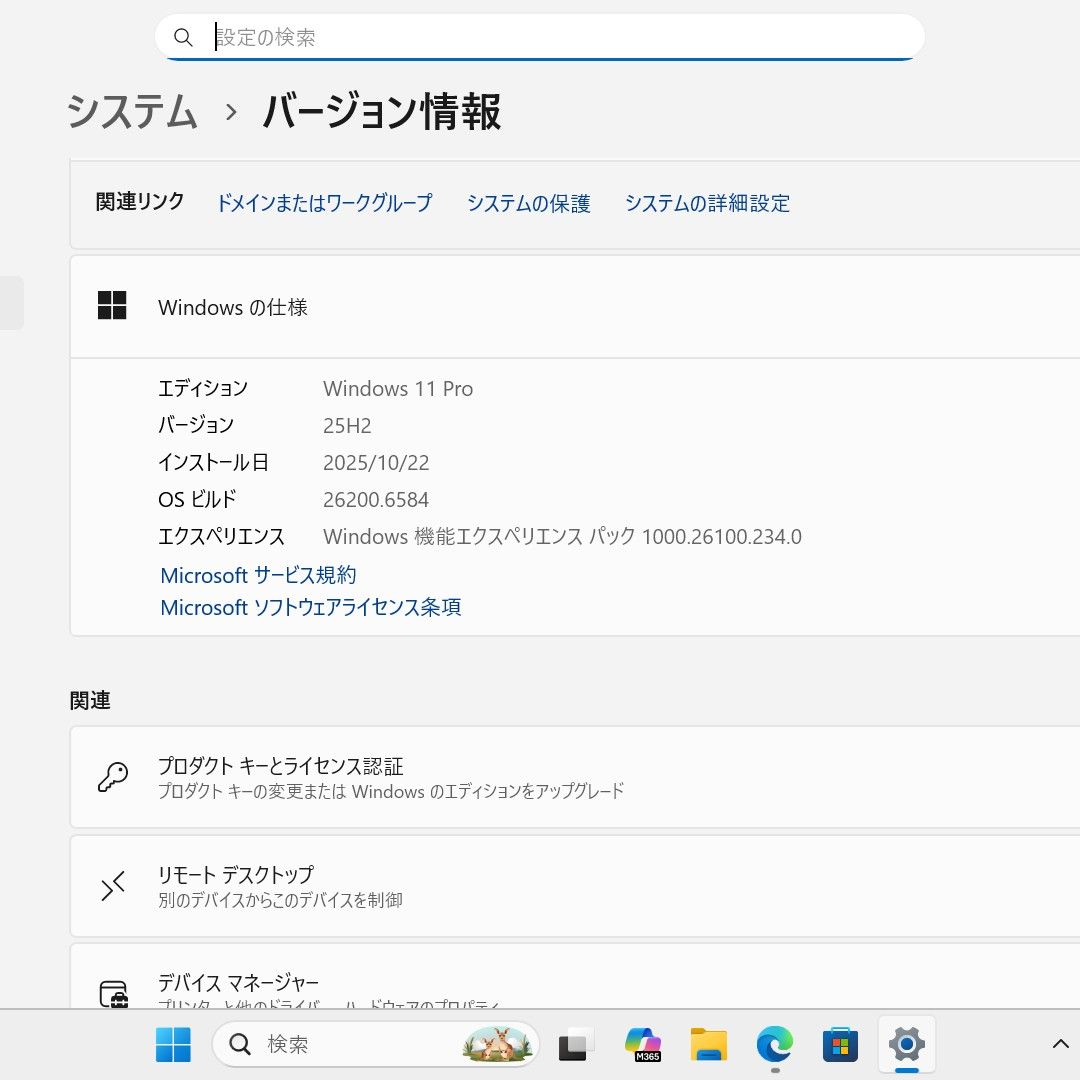
Task: Open Task View on the taskbar
Action: 575,1044
